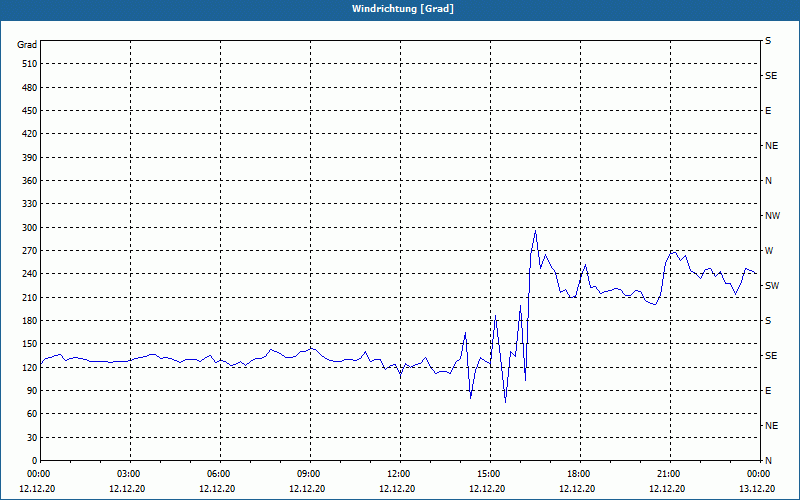Click the 21:00 time label
Screen dimensions: 800x500
(x=670, y=474)
